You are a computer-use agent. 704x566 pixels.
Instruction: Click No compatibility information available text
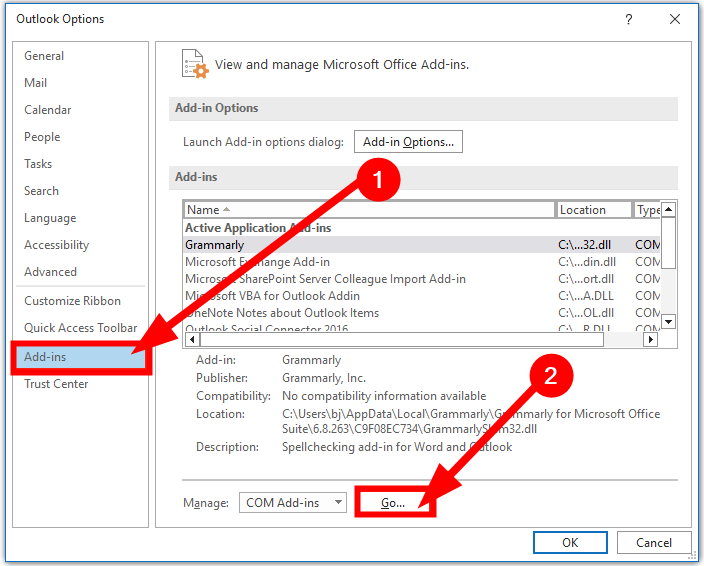384,396
